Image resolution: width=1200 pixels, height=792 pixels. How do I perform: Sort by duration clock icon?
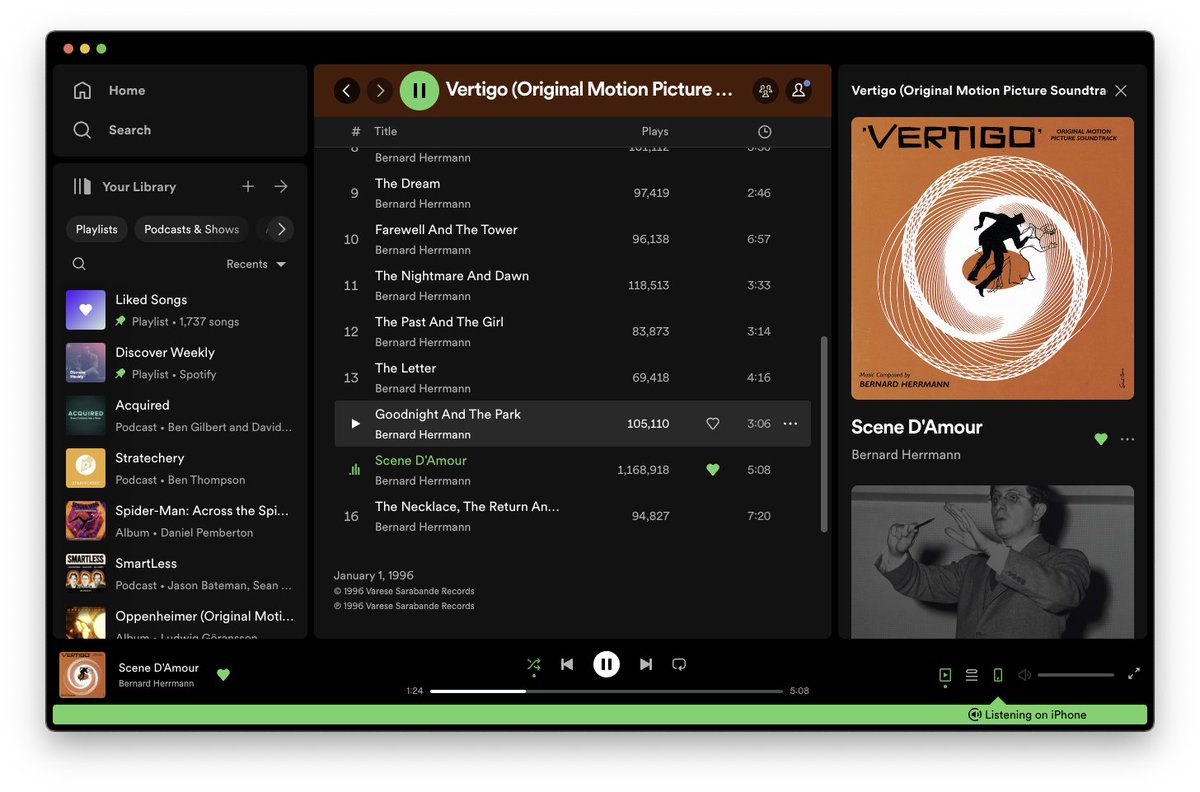[x=764, y=132]
